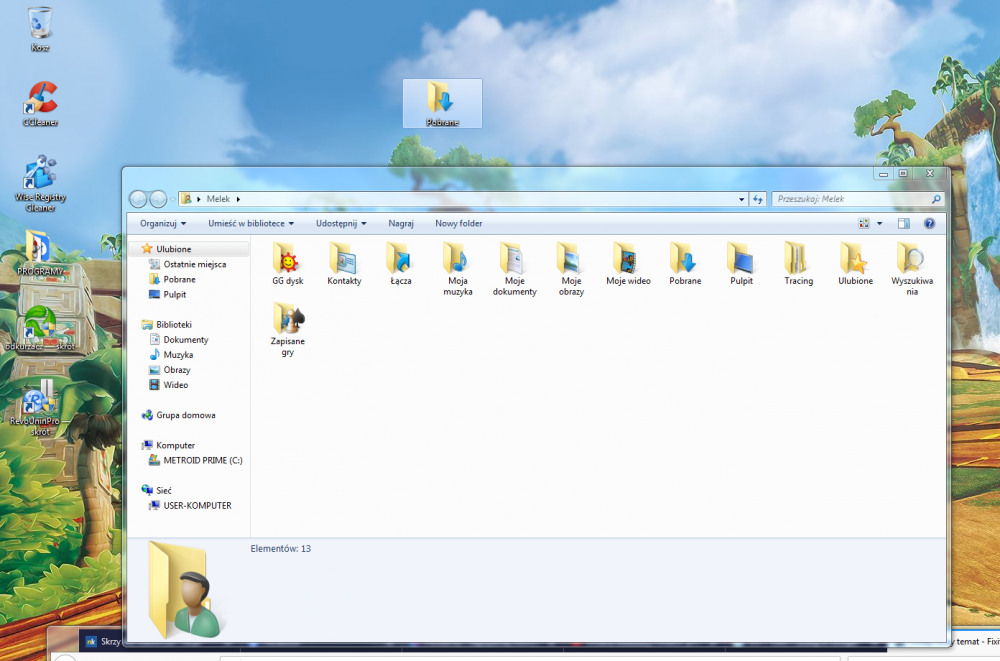Expand the Udostępnij dropdown
Image resolution: width=1000 pixels, height=661 pixels.
click(x=341, y=224)
